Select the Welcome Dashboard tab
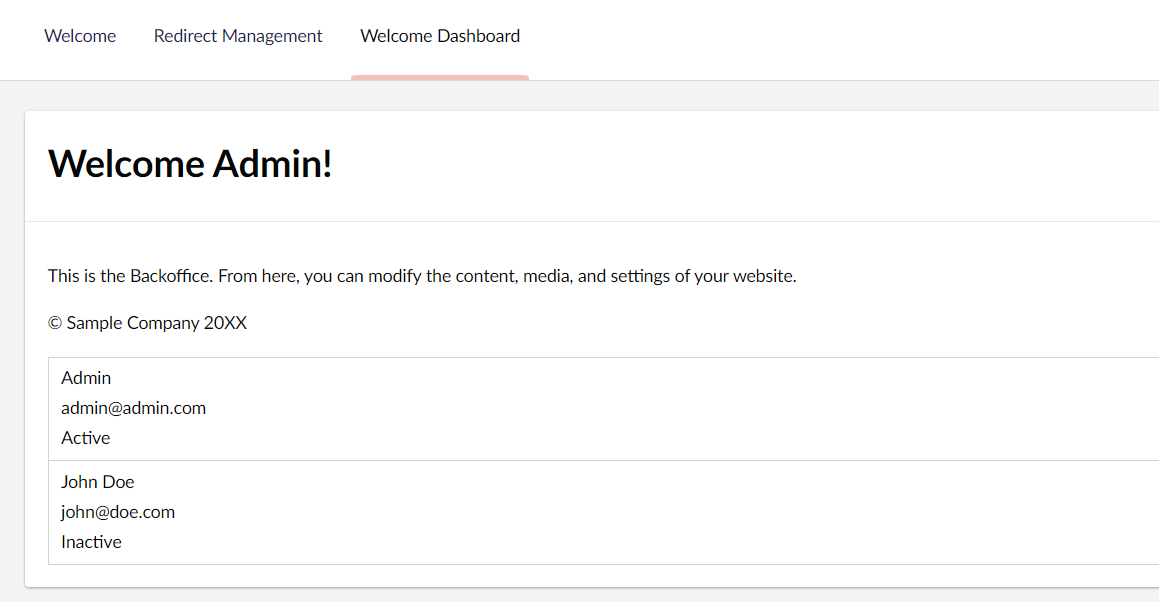 coord(440,36)
